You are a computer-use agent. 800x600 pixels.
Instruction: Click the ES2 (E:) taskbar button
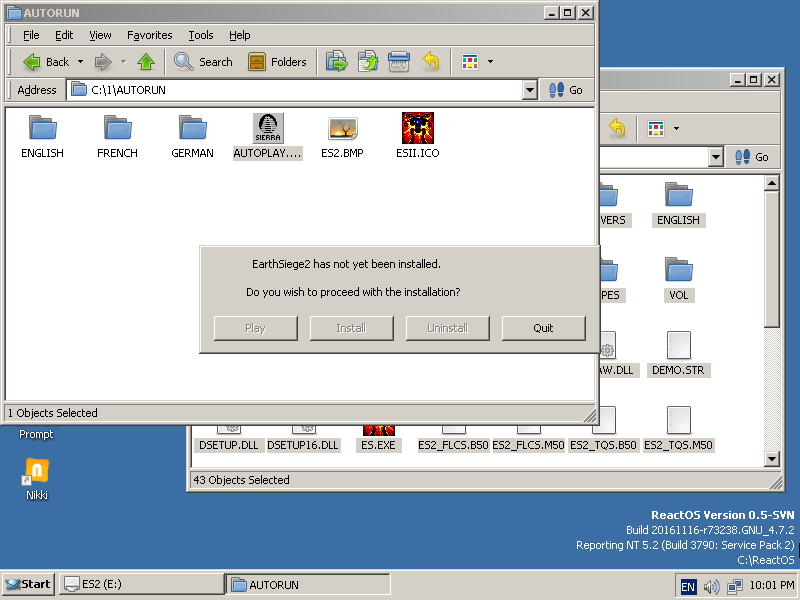140,585
